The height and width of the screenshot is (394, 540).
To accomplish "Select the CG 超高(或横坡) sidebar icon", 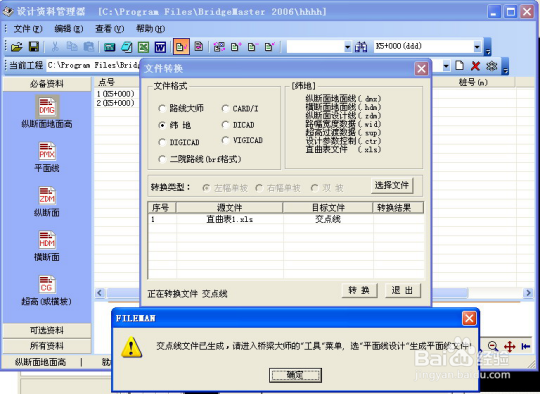I will click(x=47, y=284).
